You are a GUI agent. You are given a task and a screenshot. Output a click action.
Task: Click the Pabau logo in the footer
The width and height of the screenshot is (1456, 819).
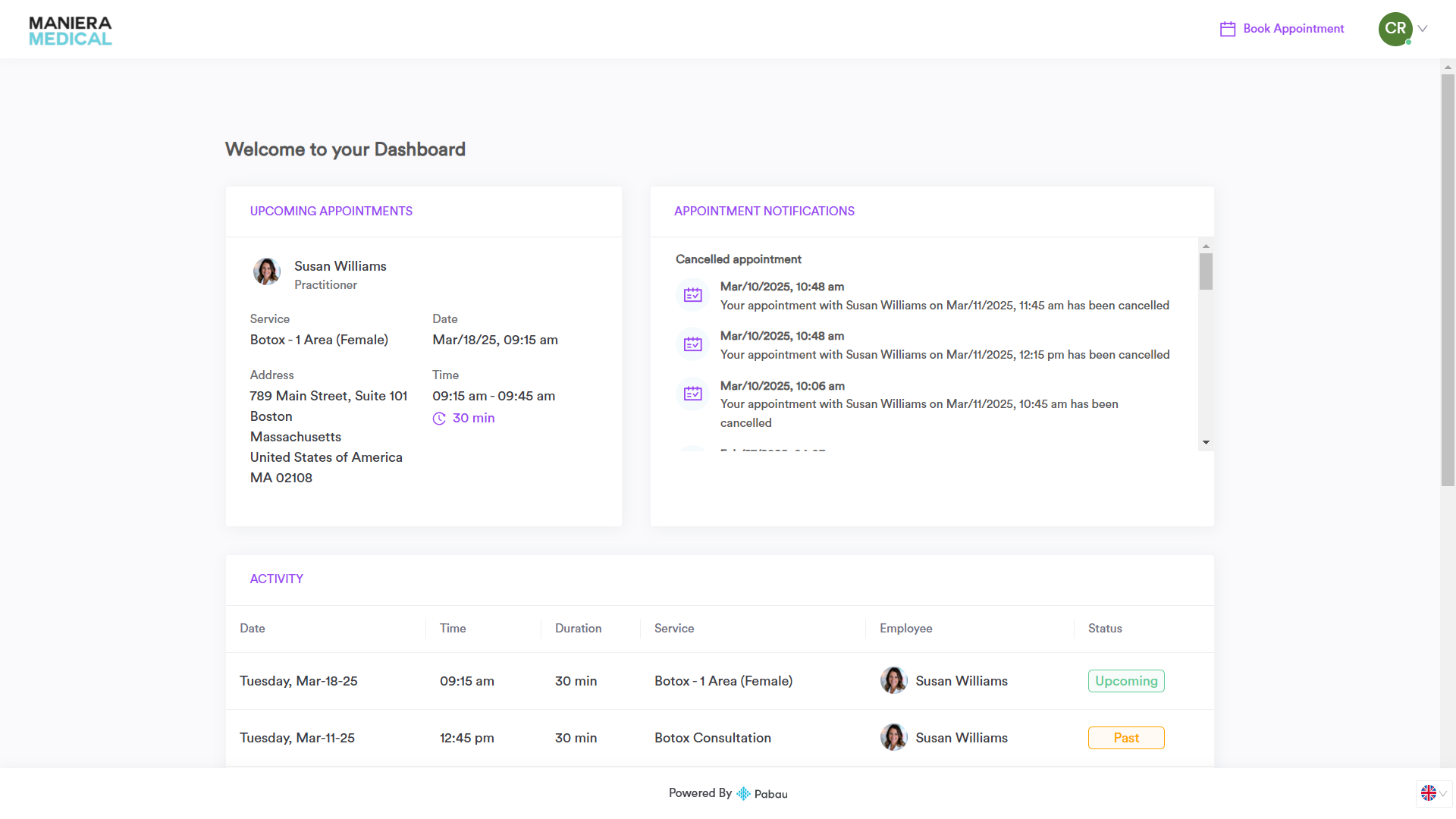(762, 793)
